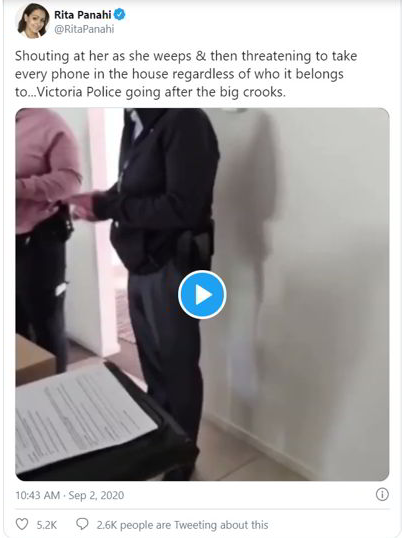405x538 pixels.
Task: Open the tweet info icon
Action: (x=382, y=495)
